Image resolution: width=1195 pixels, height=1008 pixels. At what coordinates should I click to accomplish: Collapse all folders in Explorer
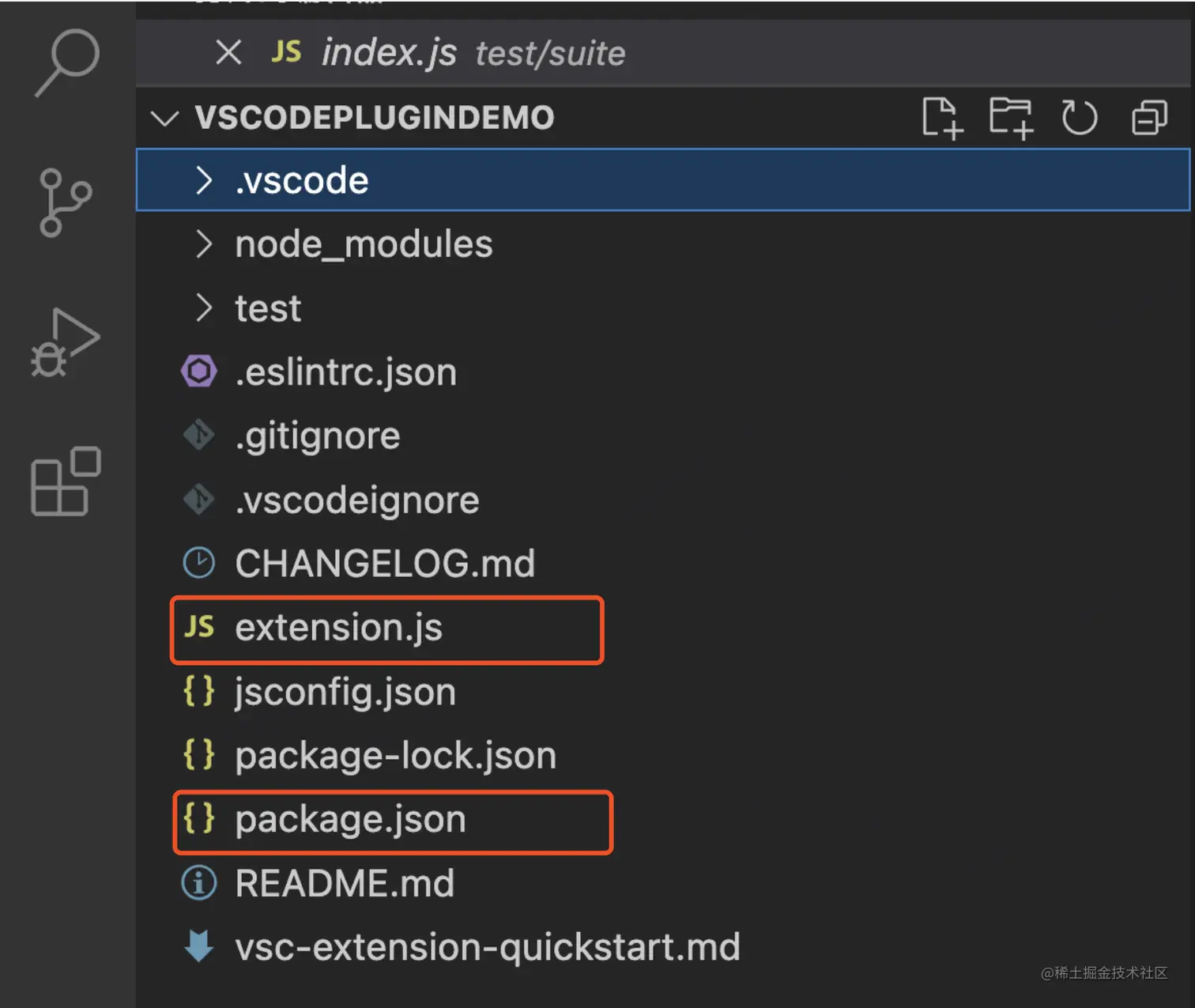pyautogui.click(x=1149, y=119)
